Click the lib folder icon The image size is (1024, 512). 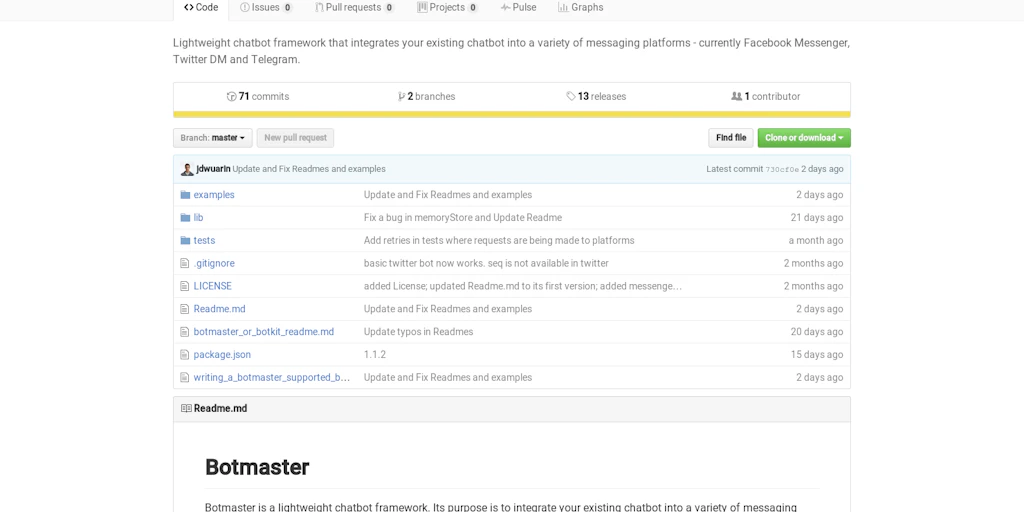click(x=185, y=217)
